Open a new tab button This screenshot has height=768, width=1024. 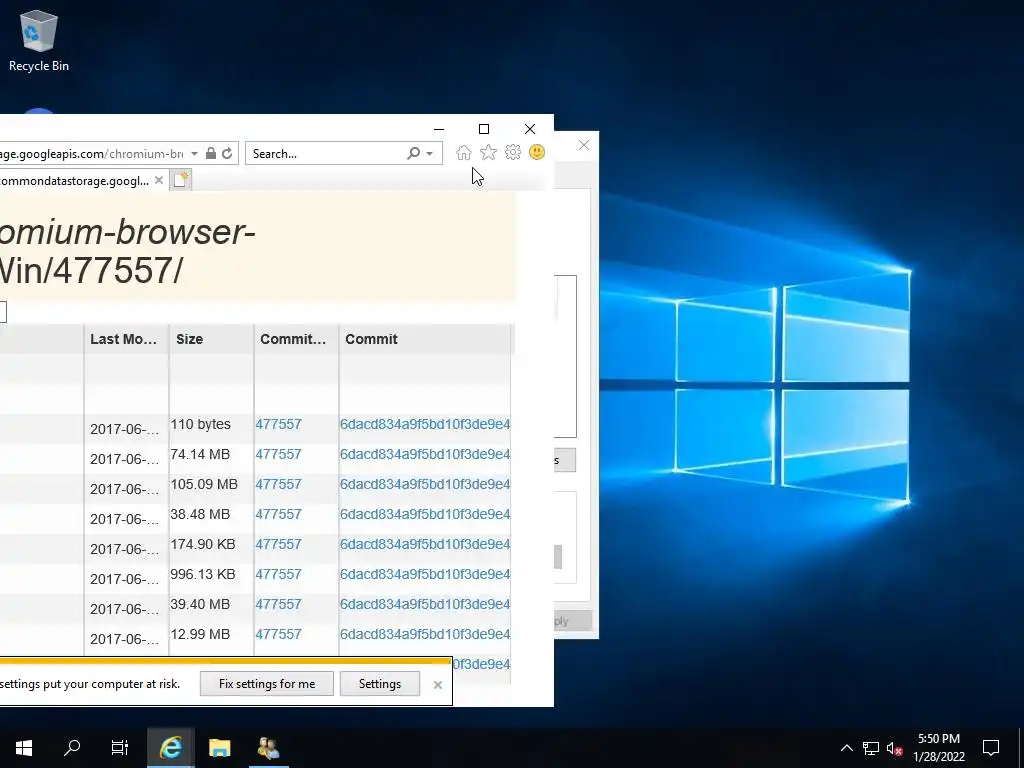(181, 180)
